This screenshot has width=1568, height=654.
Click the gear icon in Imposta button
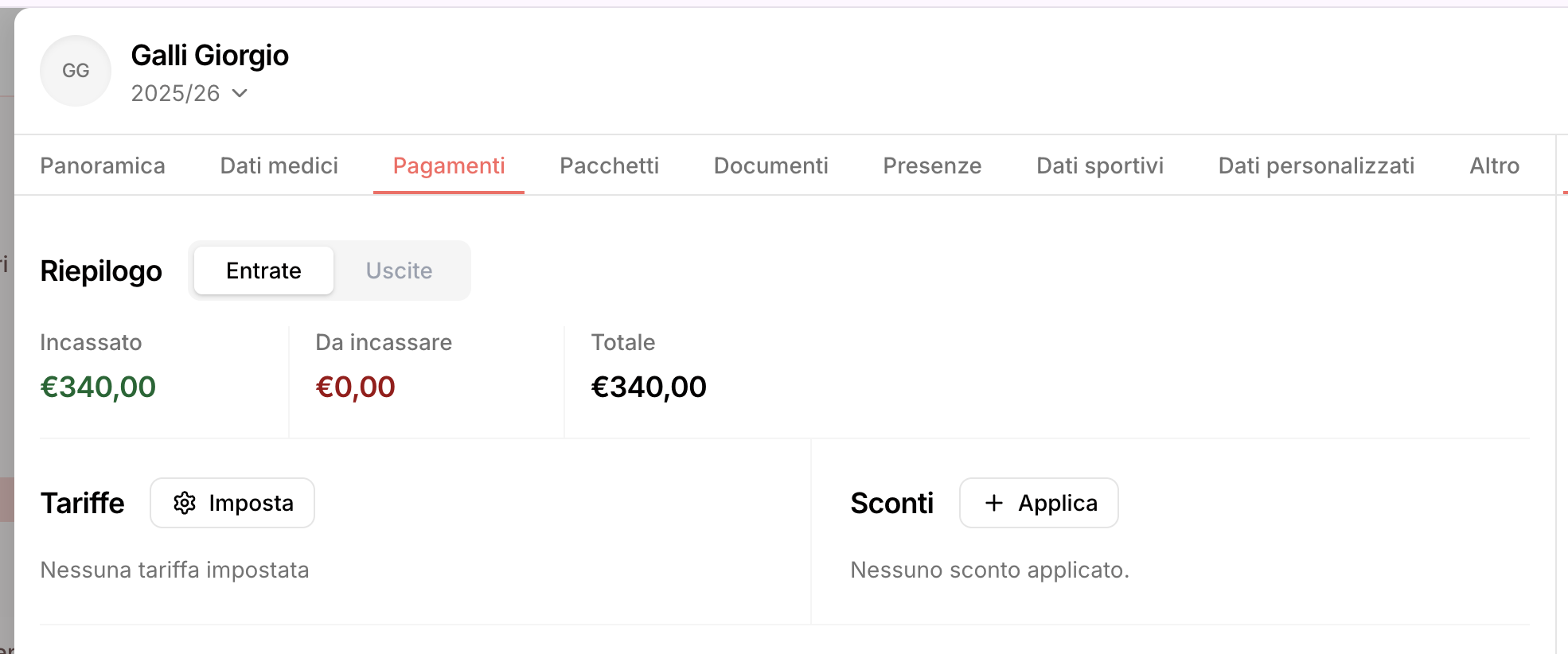185,503
